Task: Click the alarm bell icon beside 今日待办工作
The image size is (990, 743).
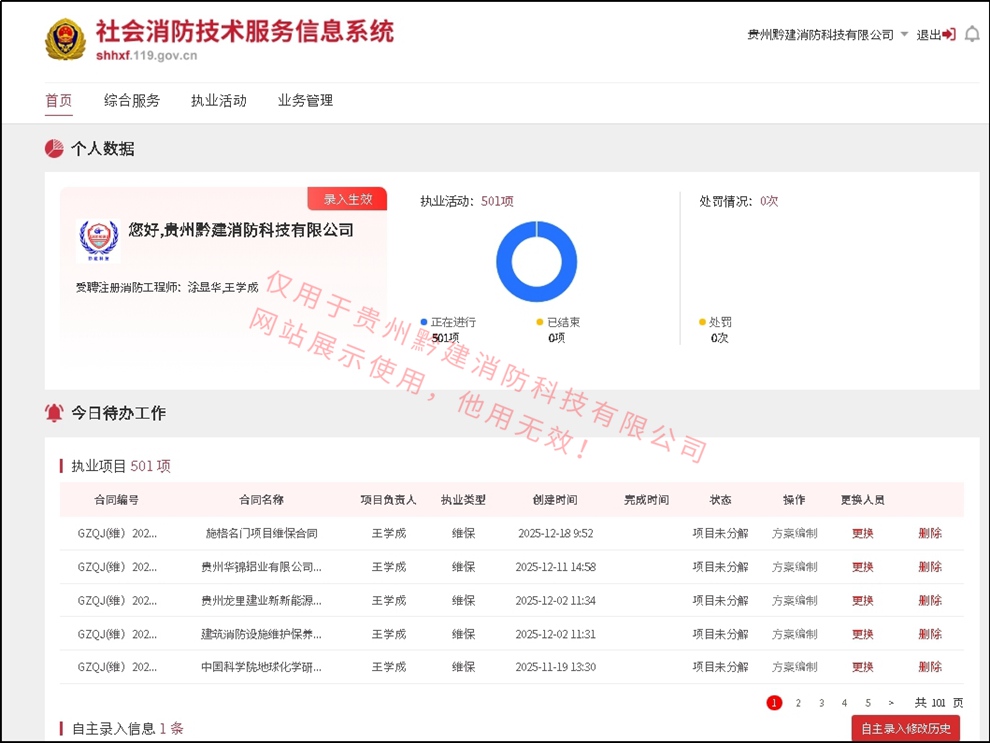Action: tap(54, 413)
